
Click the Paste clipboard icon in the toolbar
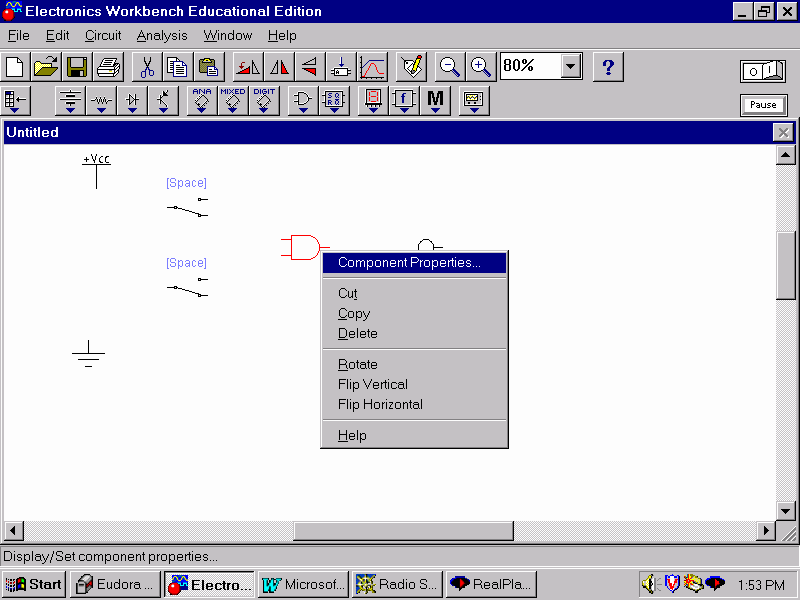coord(209,67)
